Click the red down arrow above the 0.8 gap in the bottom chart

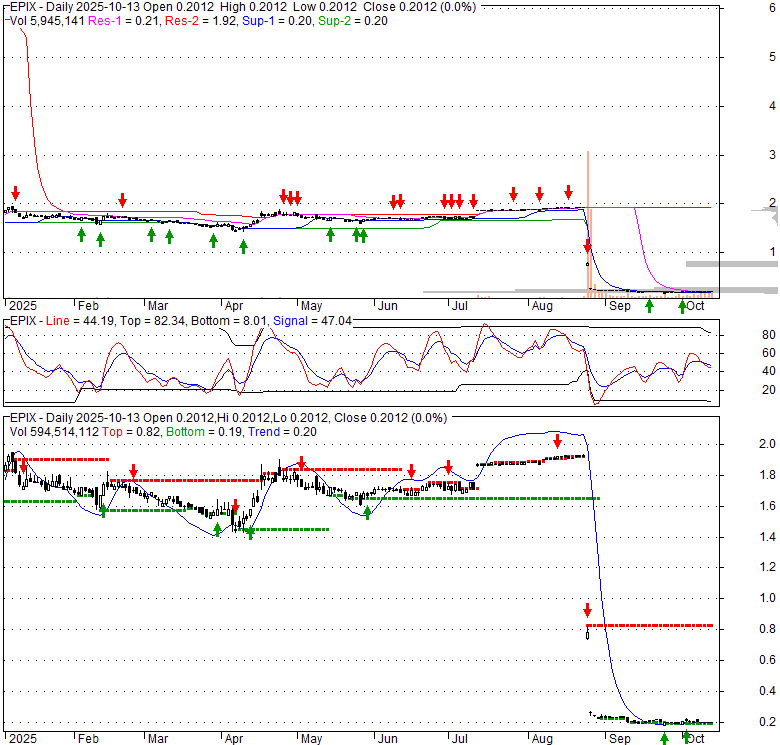587,610
